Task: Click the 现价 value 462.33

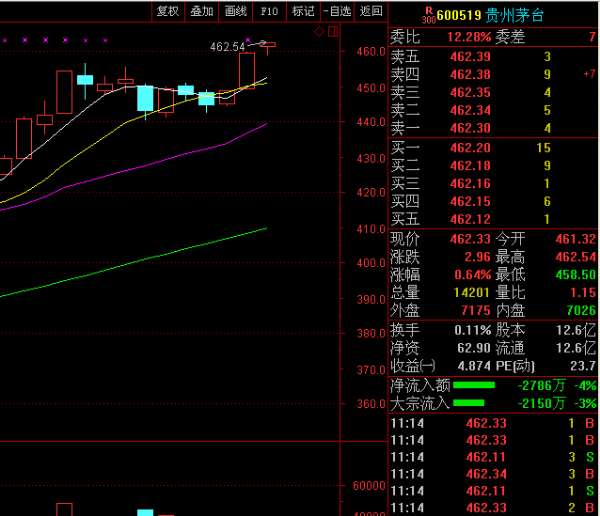Action: click(x=470, y=239)
